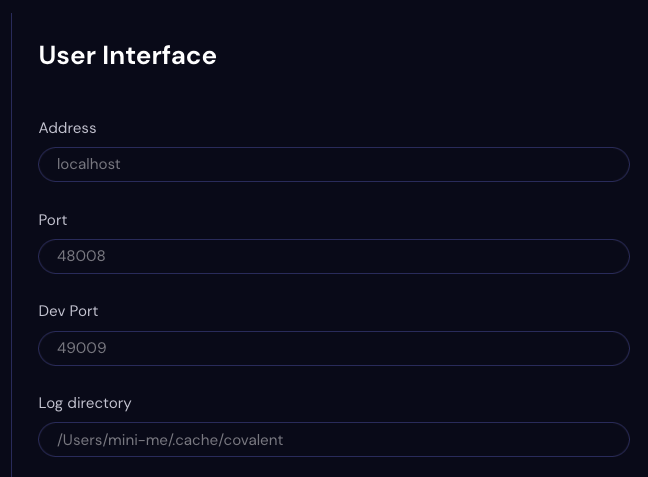Click the /Users/mini-me/.cache/covalent path text
The height and width of the screenshot is (477, 648).
170,440
